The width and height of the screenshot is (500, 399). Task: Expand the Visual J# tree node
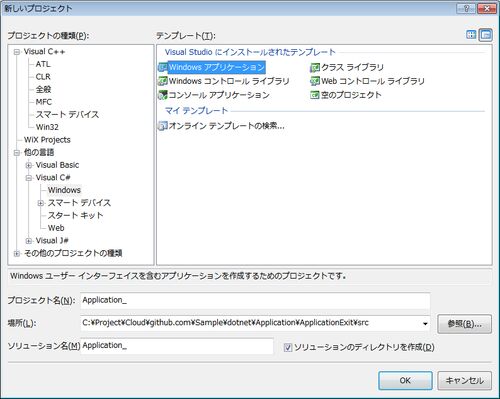[x=29, y=241]
